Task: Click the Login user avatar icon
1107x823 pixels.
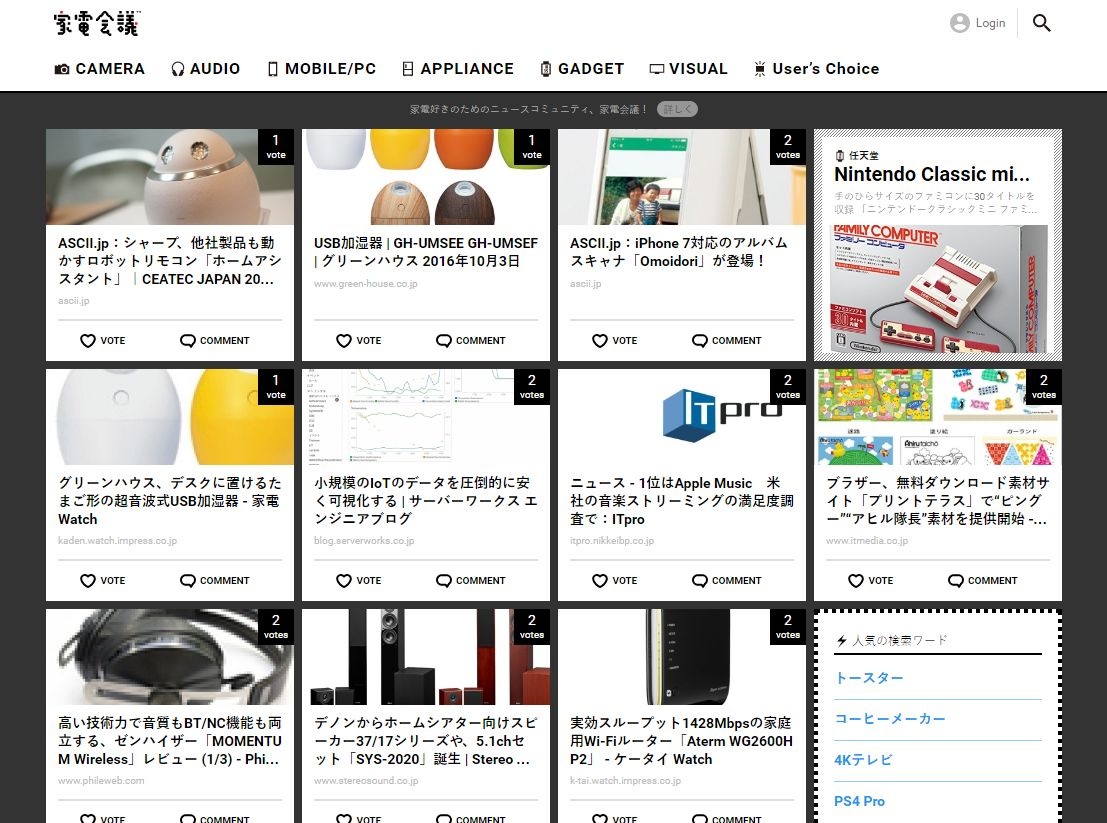Action: click(959, 23)
